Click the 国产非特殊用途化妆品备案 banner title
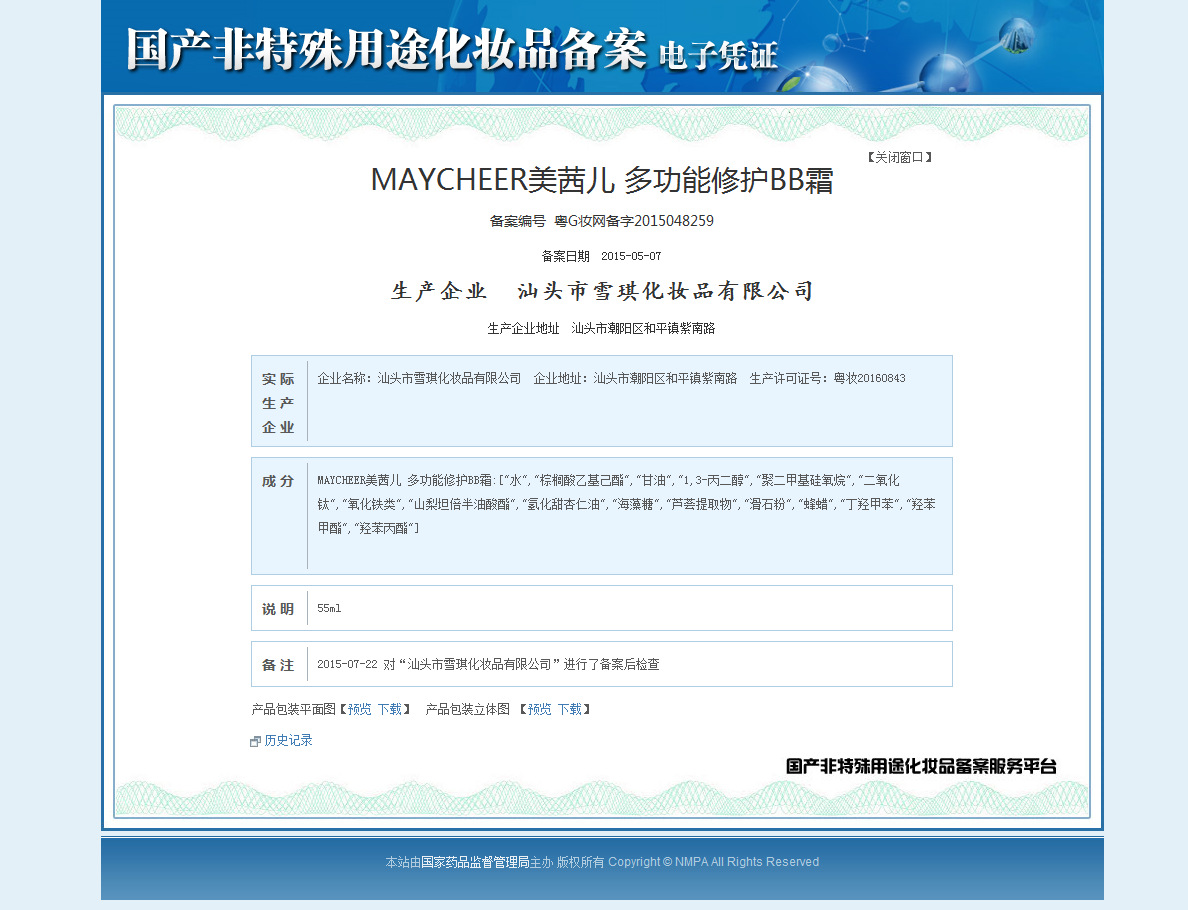The height and width of the screenshot is (910, 1188). tap(386, 50)
